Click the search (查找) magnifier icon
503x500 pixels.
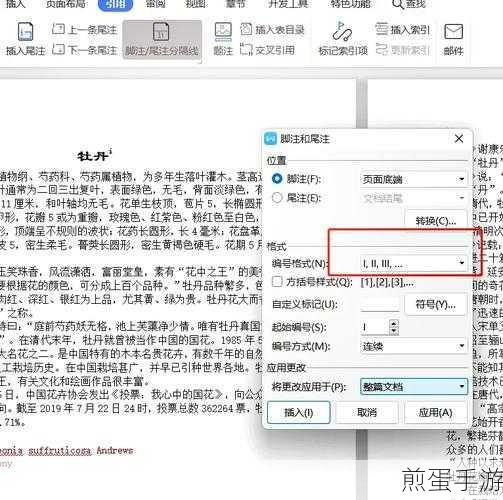pos(397,4)
